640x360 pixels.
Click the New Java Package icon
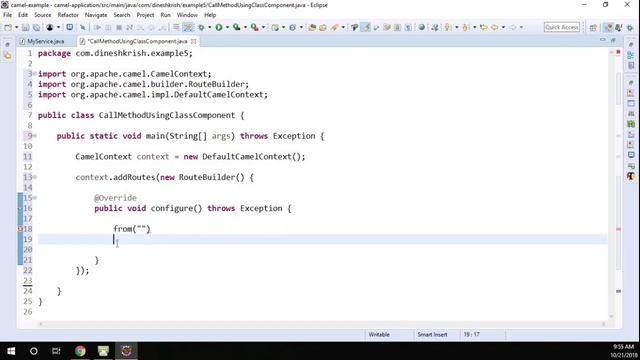(x=275, y=27)
